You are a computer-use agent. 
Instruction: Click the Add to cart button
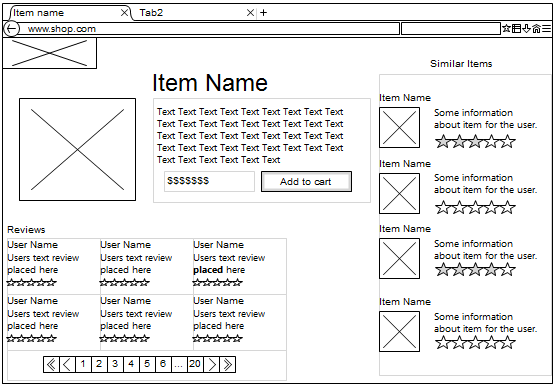click(306, 182)
